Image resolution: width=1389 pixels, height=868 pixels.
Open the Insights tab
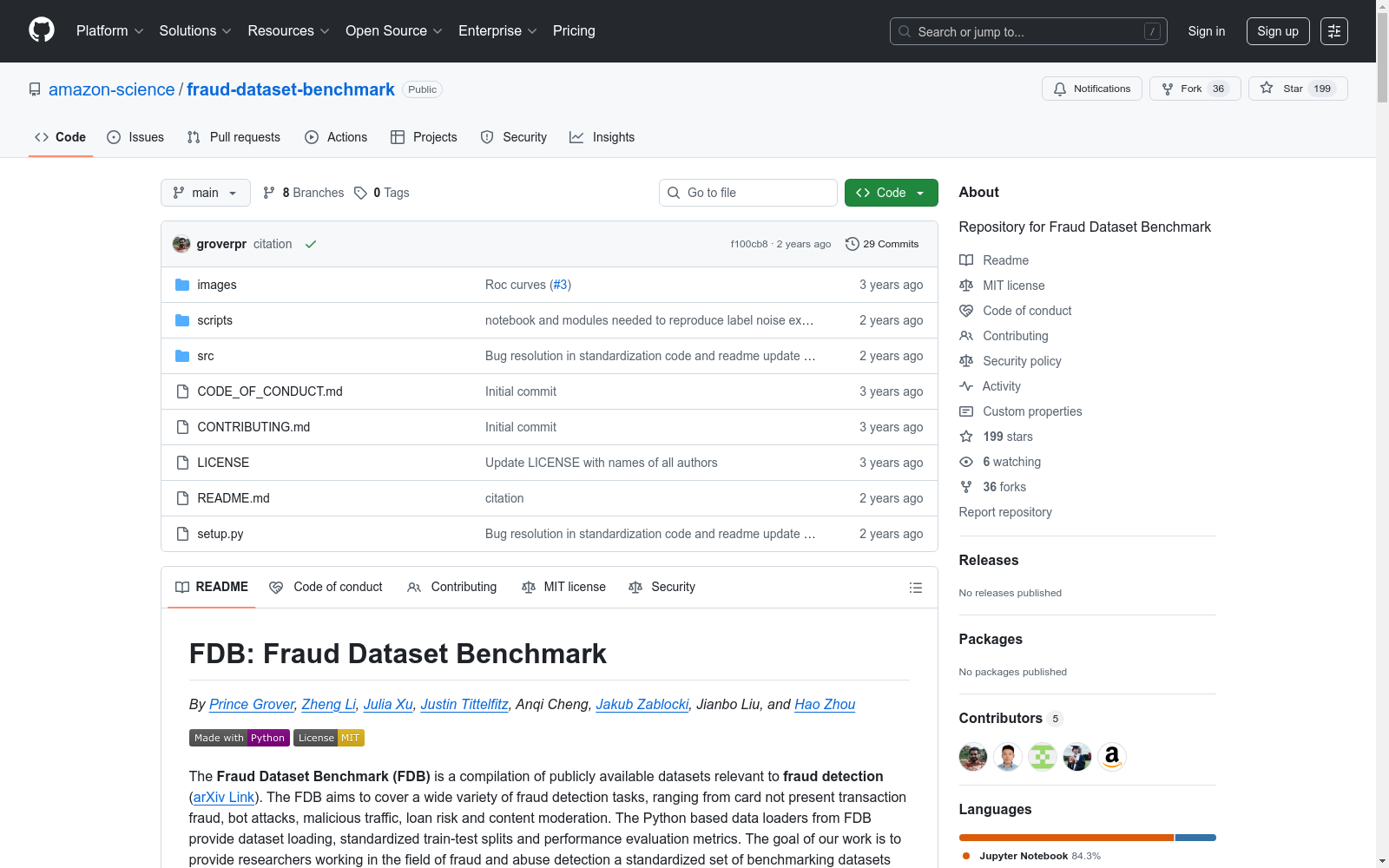[x=602, y=137]
